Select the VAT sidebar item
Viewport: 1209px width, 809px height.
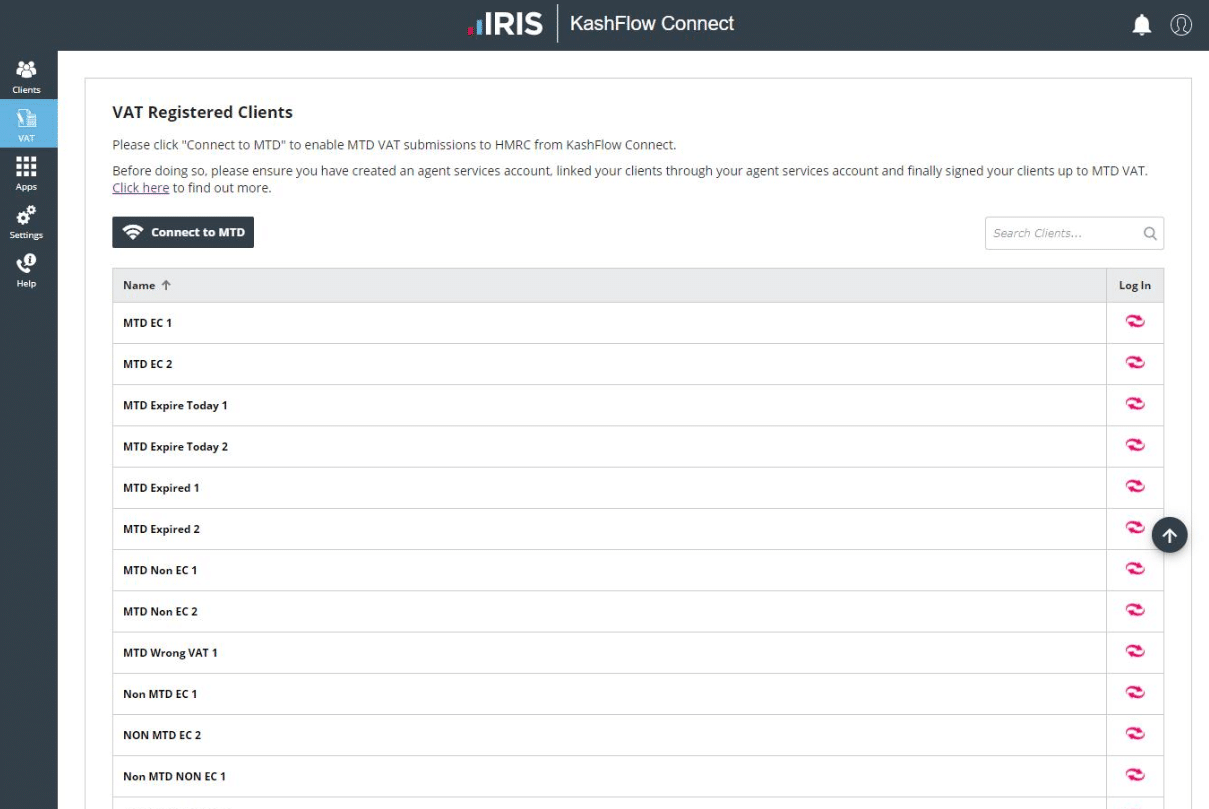[x=27, y=124]
